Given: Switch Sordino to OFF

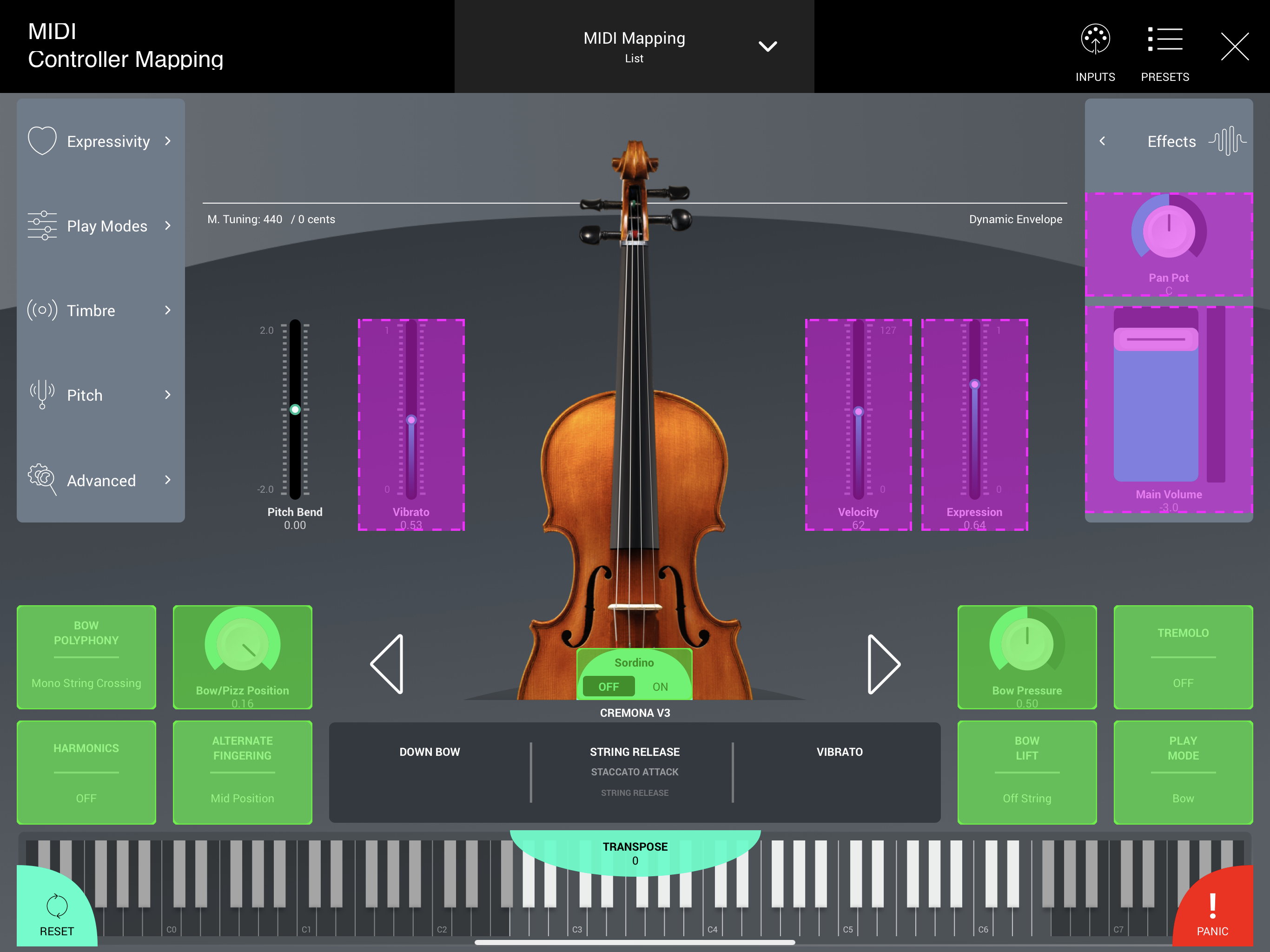Looking at the screenshot, I should point(609,687).
